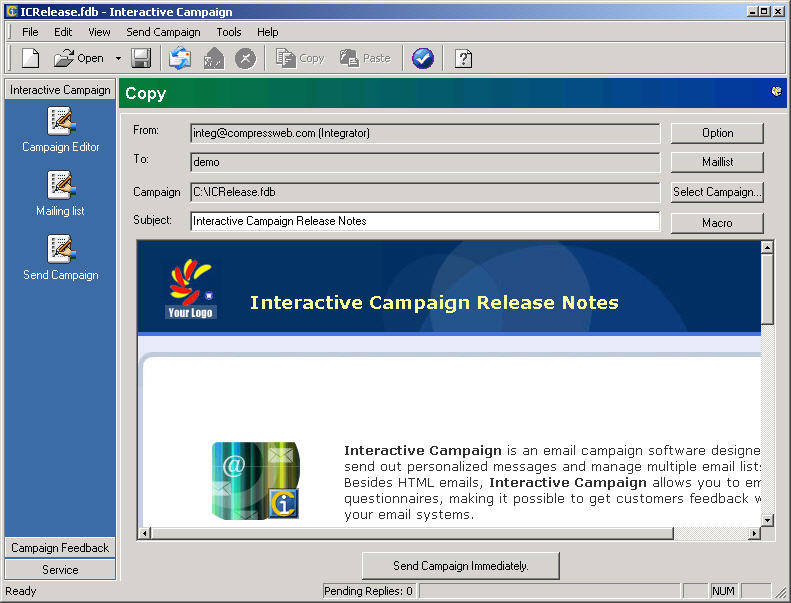Click the grayed cancel X toolbar icon
Image resolution: width=791 pixels, height=603 pixels.
click(x=246, y=59)
